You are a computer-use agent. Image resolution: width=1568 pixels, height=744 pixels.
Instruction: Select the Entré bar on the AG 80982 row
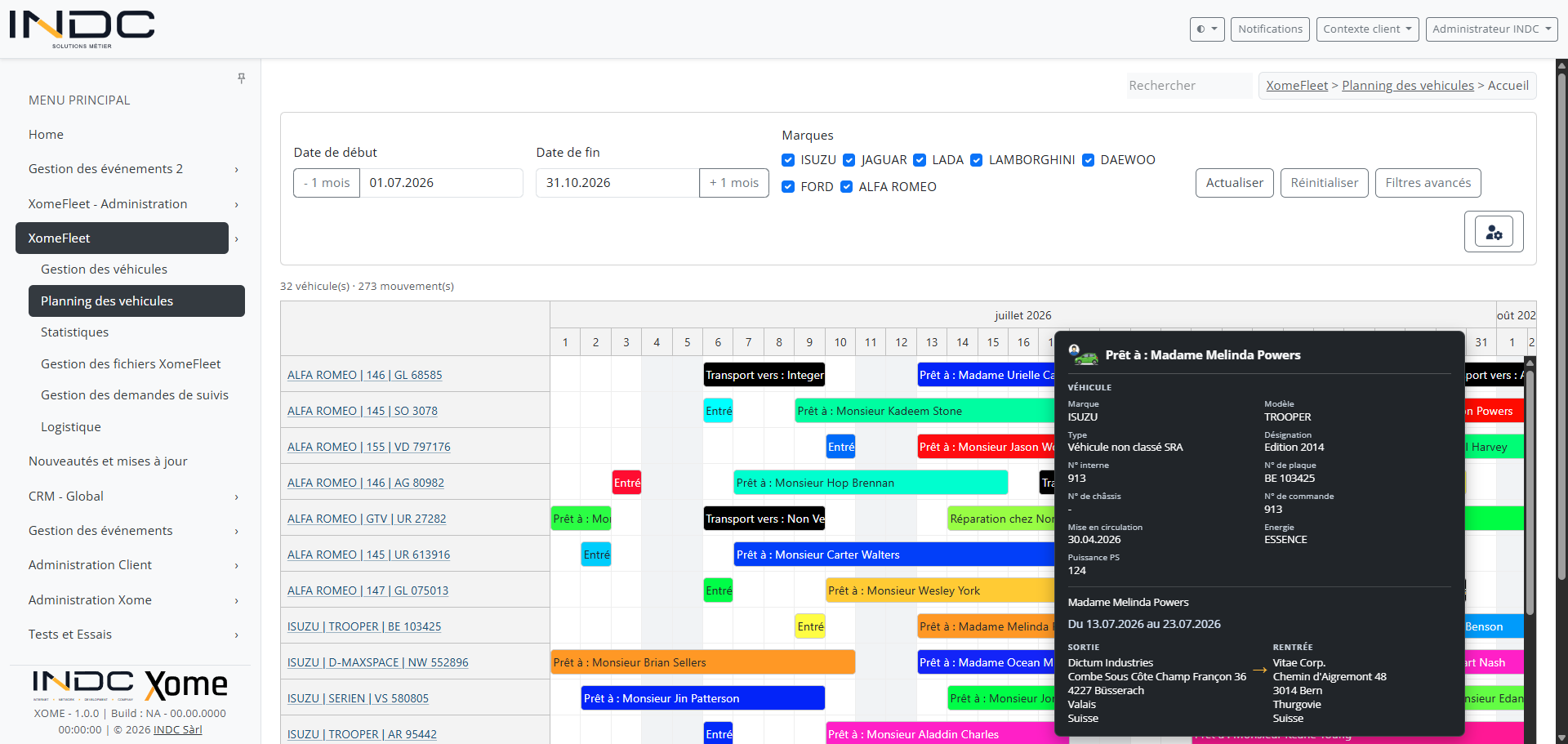coord(626,483)
